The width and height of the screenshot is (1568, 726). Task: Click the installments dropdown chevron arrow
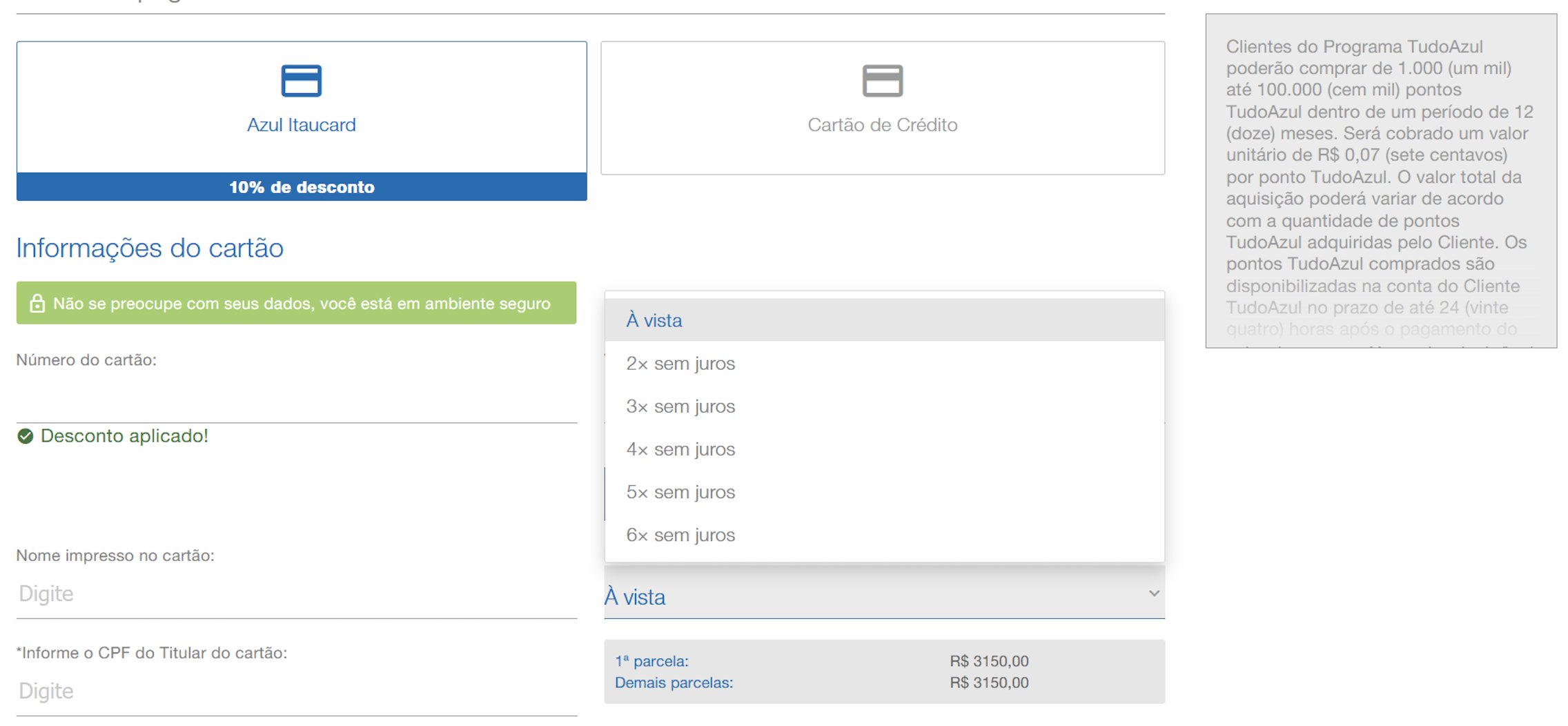point(1154,593)
